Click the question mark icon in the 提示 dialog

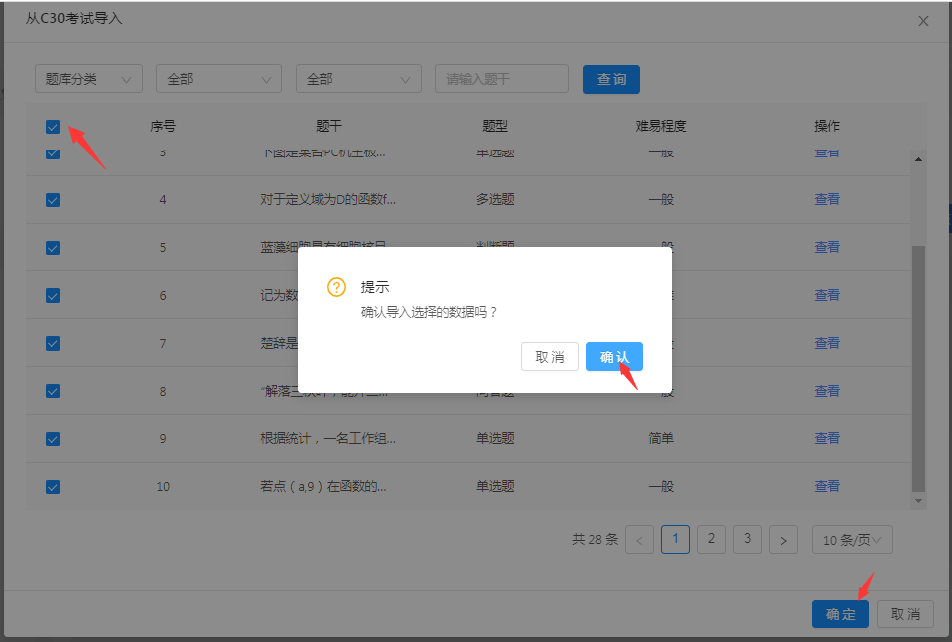pyautogui.click(x=333, y=286)
